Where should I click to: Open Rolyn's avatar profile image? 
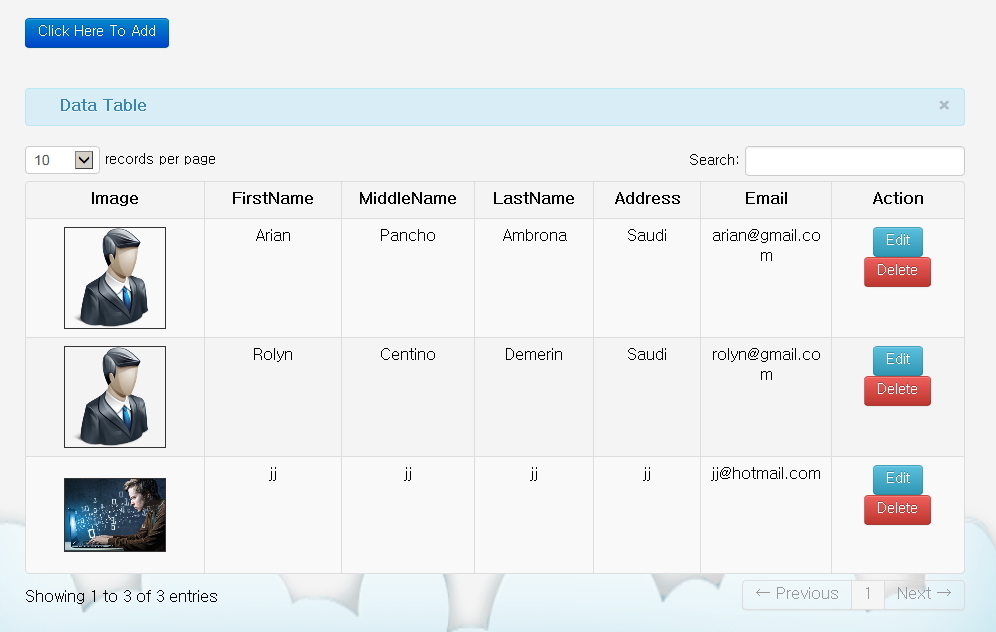[115, 396]
